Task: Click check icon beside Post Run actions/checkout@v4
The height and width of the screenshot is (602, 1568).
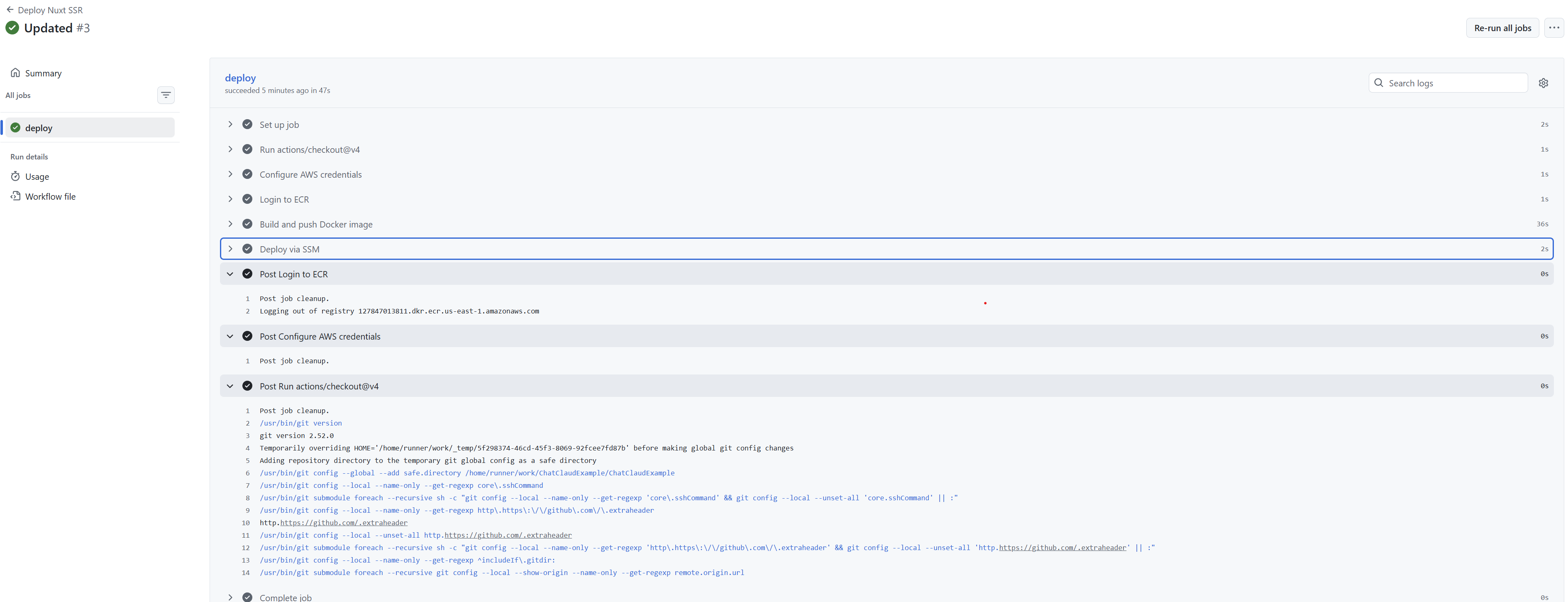Action: coord(247,386)
